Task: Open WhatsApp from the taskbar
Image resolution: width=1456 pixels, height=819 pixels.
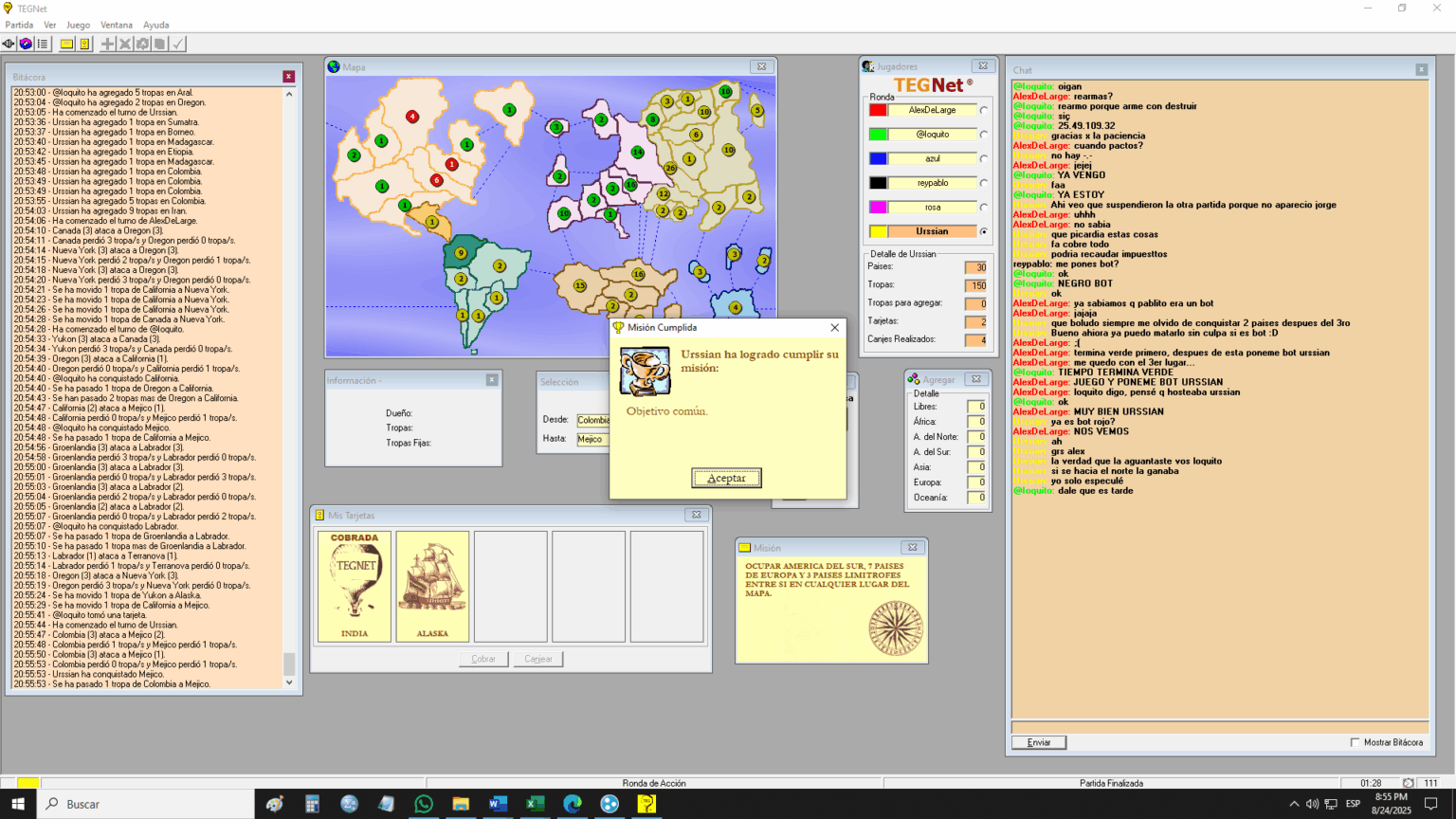Action: pos(423,804)
